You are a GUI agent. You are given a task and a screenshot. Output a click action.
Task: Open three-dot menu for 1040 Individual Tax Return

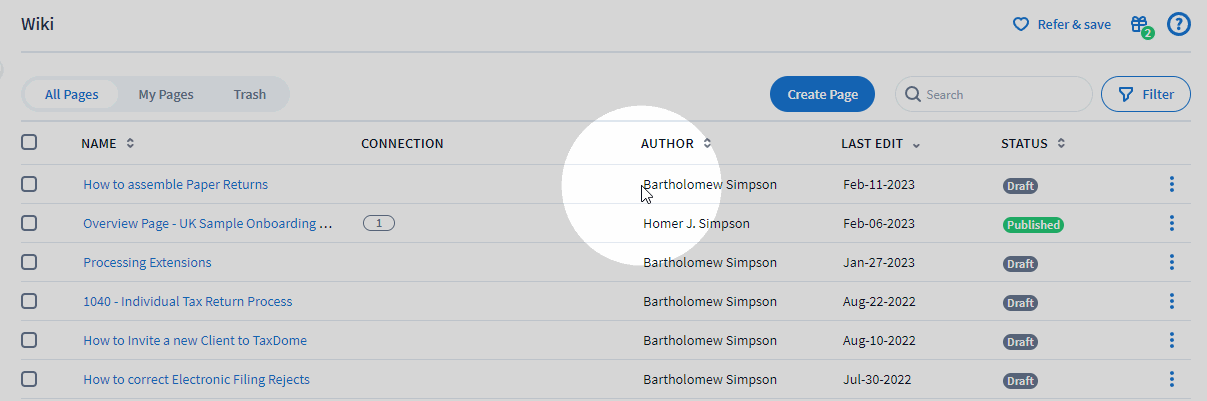pyautogui.click(x=1171, y=302)
